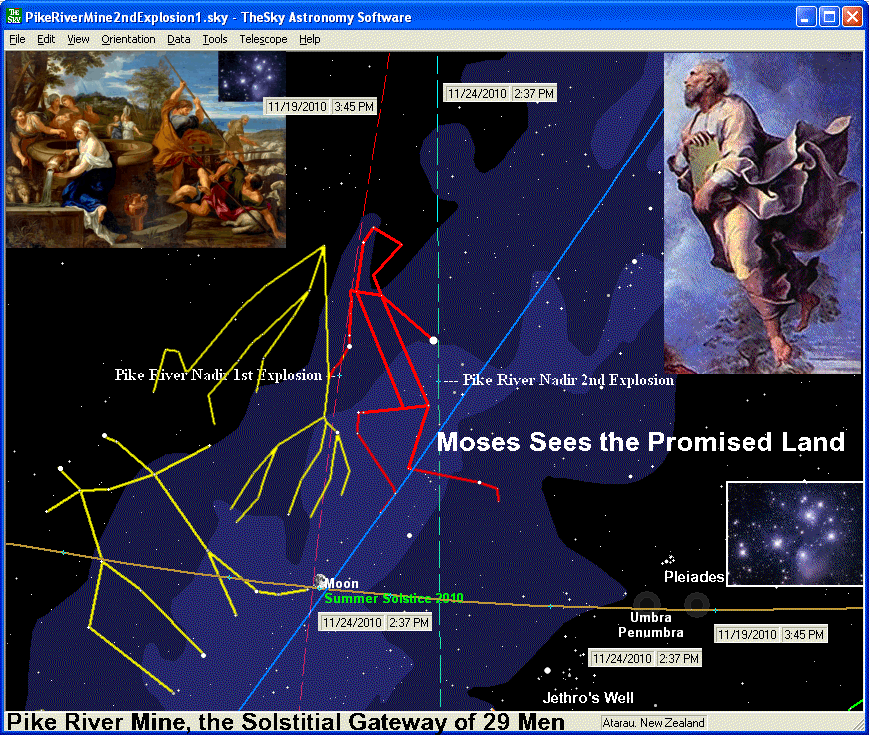
Task: Open the Telescope menu
Action: click(263, 39)
